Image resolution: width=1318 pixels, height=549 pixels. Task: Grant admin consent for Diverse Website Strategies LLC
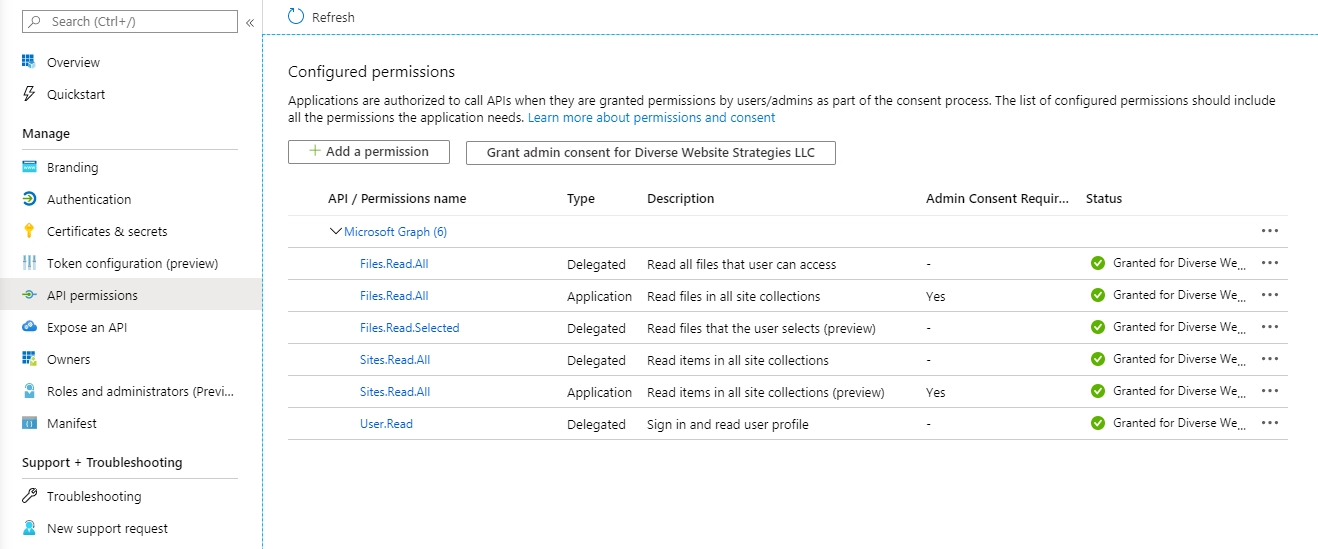650,152
